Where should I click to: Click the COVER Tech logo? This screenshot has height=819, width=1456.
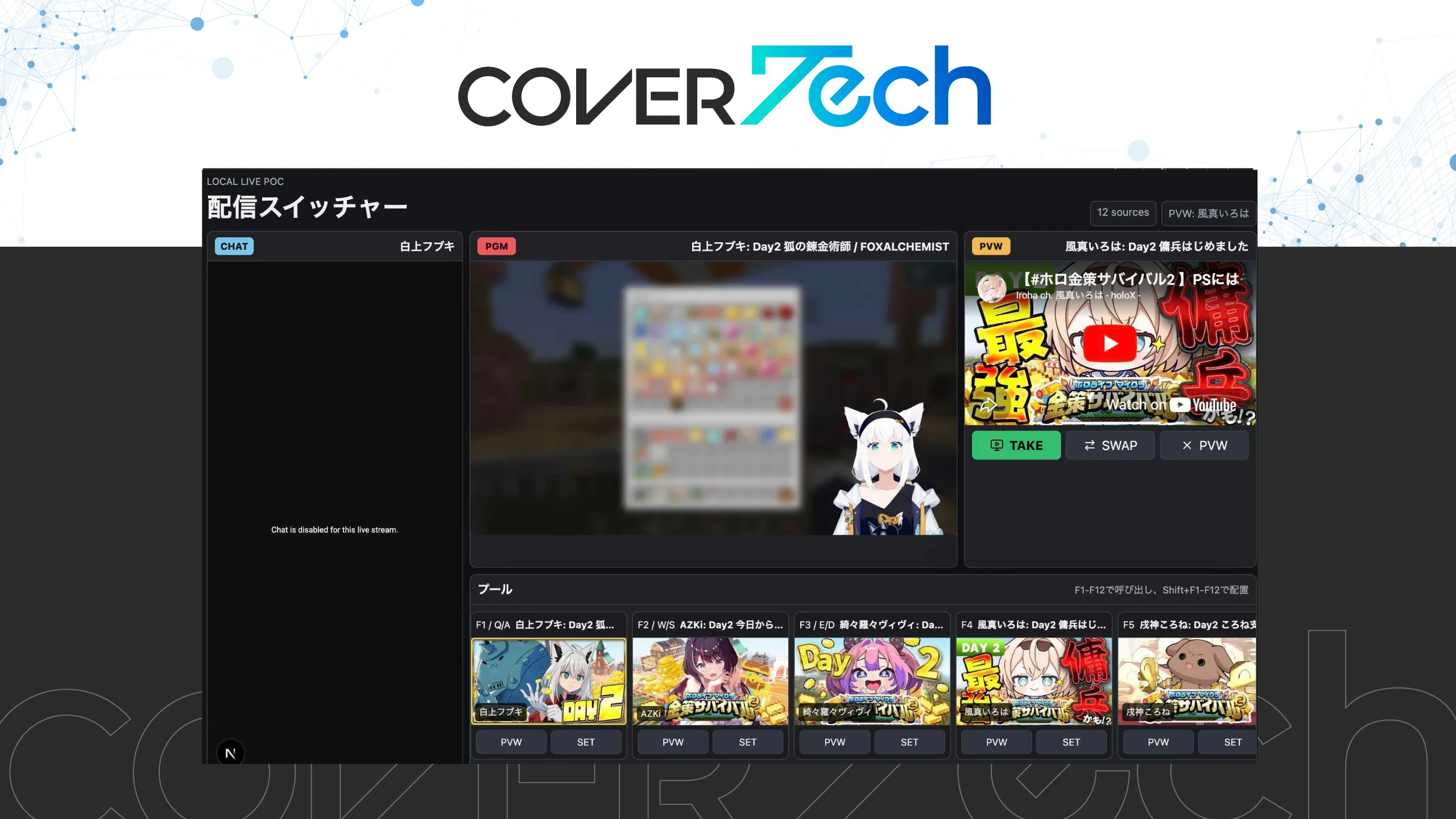[725, 85]
